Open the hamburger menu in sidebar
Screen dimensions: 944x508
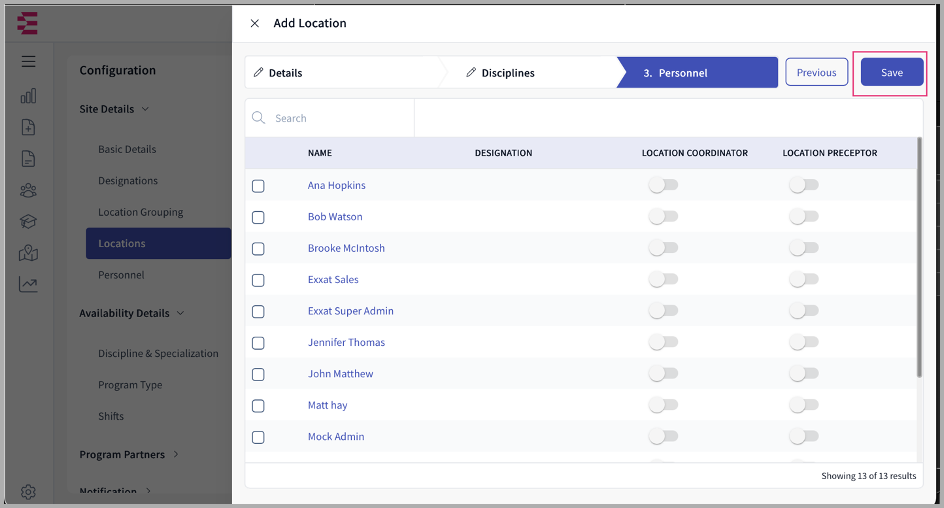point(28,62)
